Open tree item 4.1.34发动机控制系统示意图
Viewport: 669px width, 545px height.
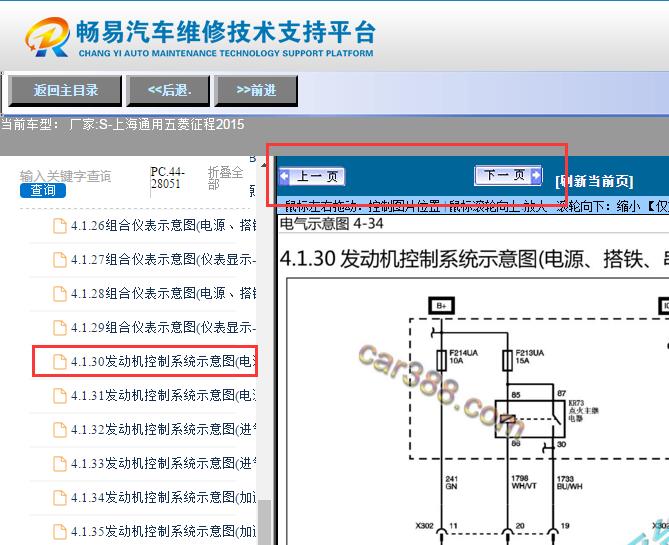163,498
